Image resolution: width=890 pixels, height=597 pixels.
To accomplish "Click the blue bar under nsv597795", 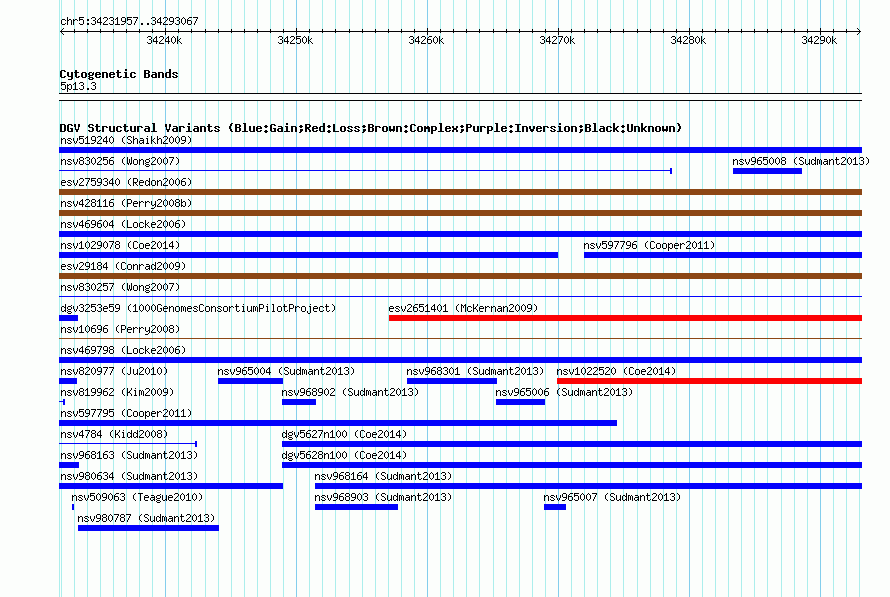I will tap(338, 423).
